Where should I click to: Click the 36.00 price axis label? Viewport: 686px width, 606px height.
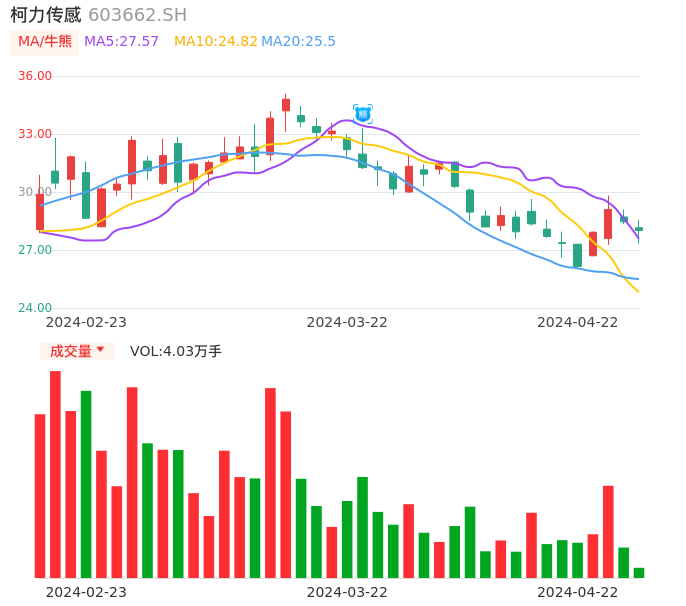(x=35, y=76)
